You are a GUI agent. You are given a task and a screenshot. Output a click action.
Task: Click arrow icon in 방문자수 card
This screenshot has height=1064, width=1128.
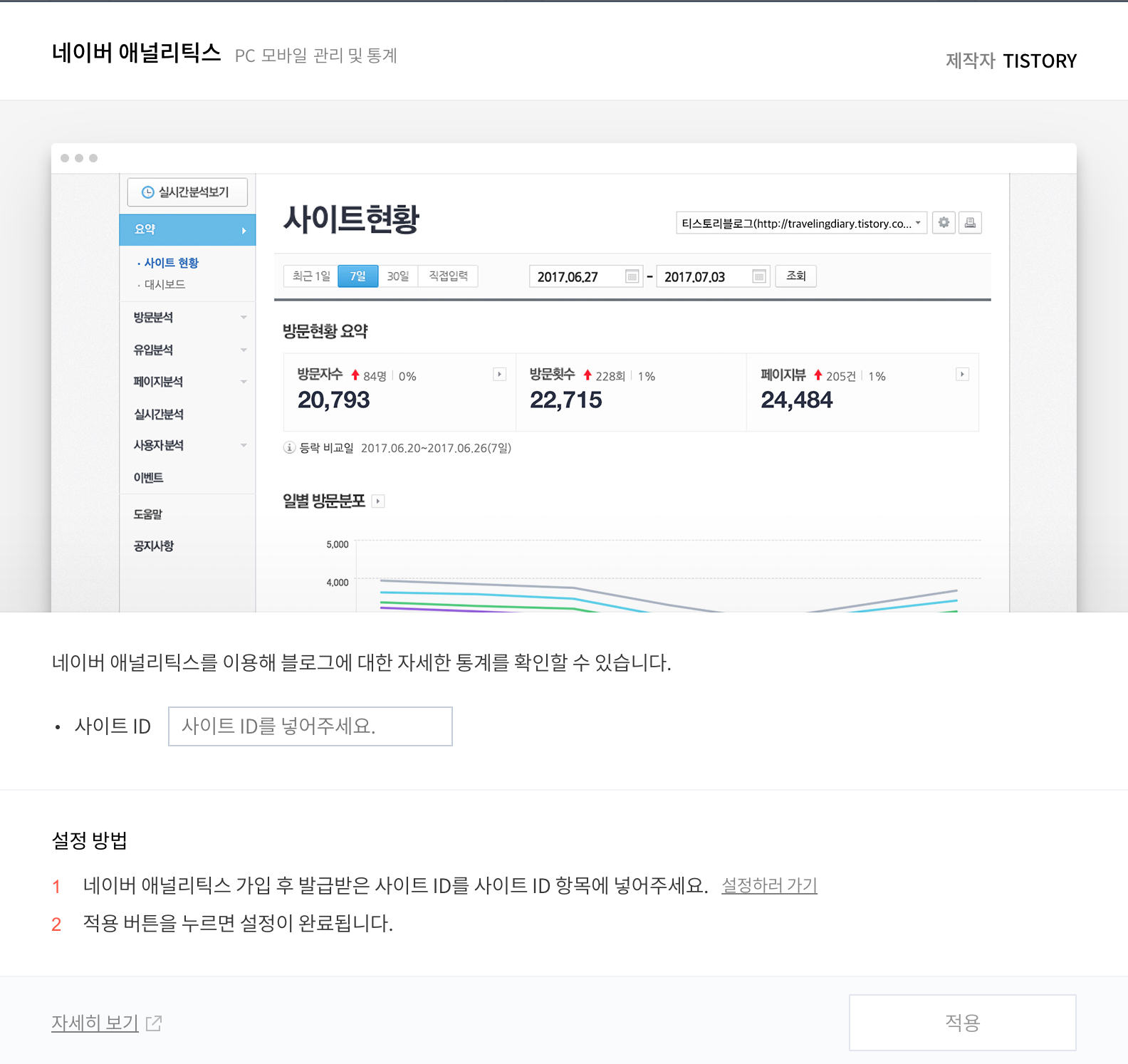tap(500, 375)
